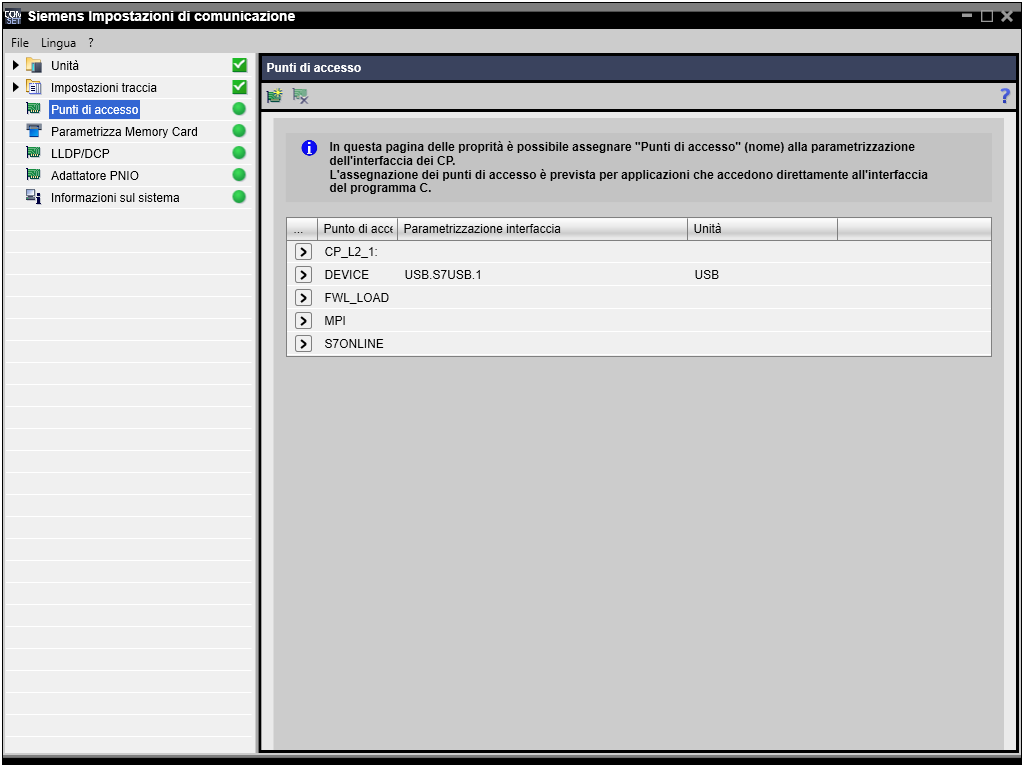Close the Siemens communication settings window
The height and width of the screenshot is (767, 1024).
(x=1007, y=16)
